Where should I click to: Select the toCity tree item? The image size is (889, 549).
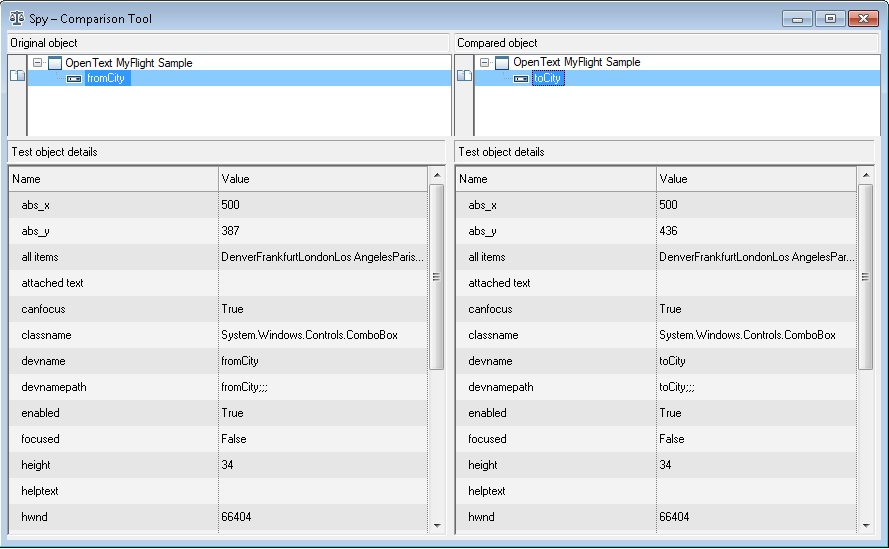[x=548, y=78]
